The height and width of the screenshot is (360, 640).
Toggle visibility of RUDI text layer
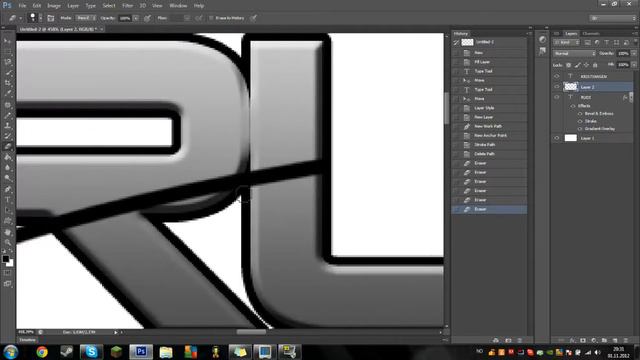coord(557,97)
